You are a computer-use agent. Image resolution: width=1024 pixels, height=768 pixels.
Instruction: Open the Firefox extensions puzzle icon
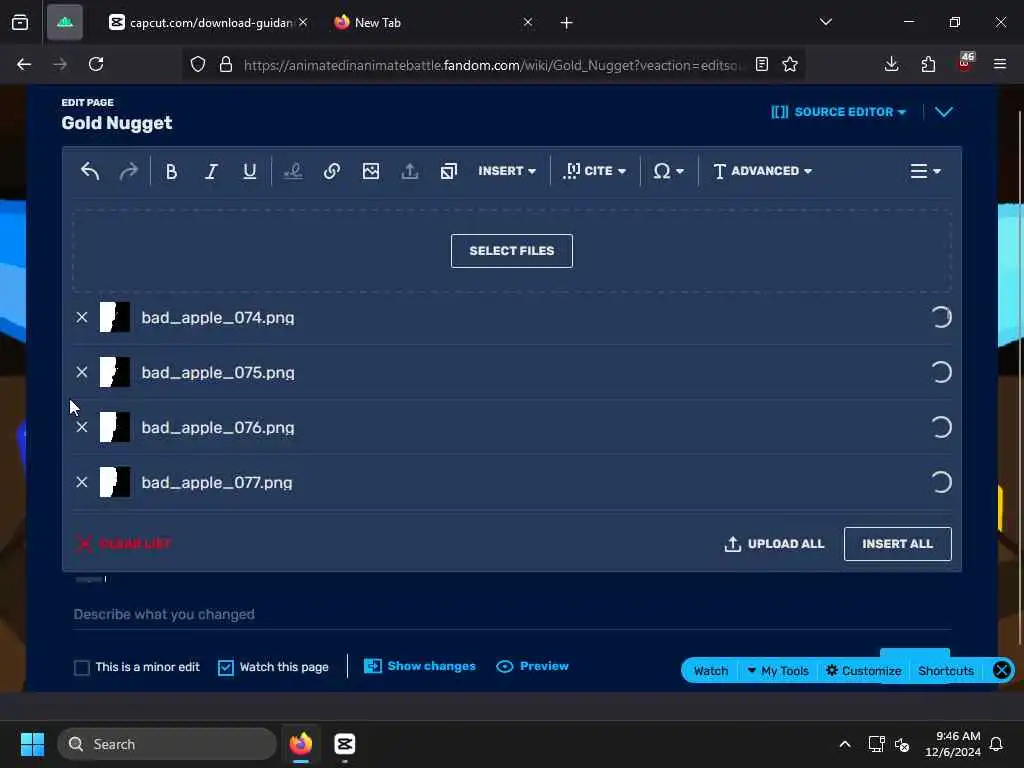(928, 64)
